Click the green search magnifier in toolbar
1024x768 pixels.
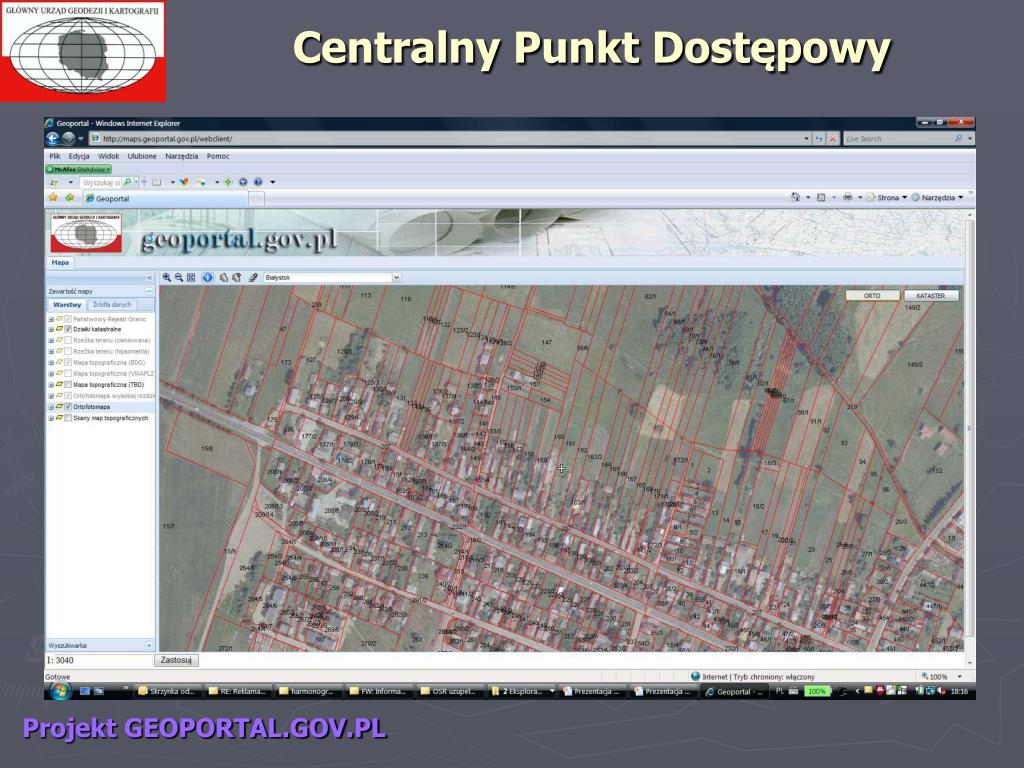pos(127,182)
